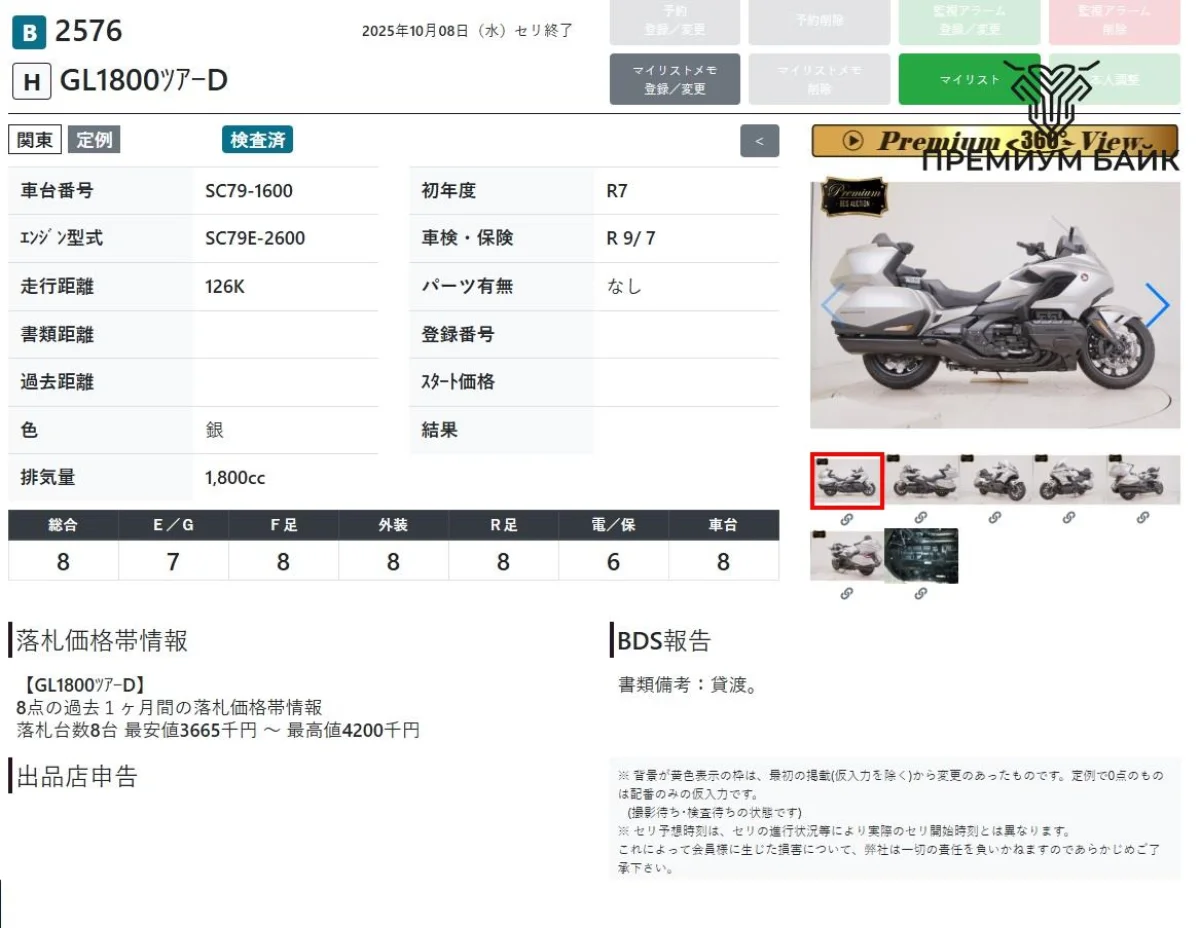Select the 定例 tag
Viewport: 1200px width, 928px height.
(94, 140)
